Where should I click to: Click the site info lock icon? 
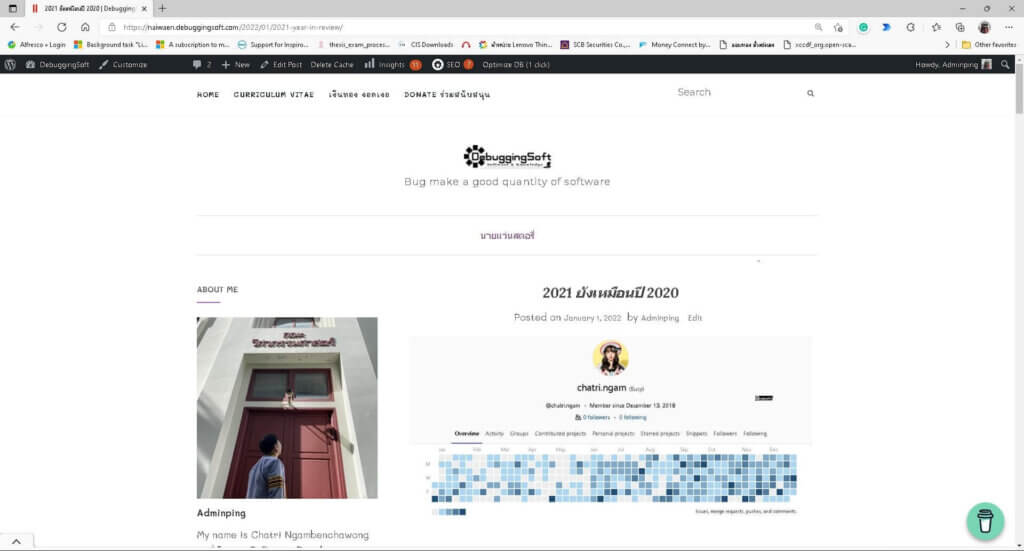click(112, 27)
